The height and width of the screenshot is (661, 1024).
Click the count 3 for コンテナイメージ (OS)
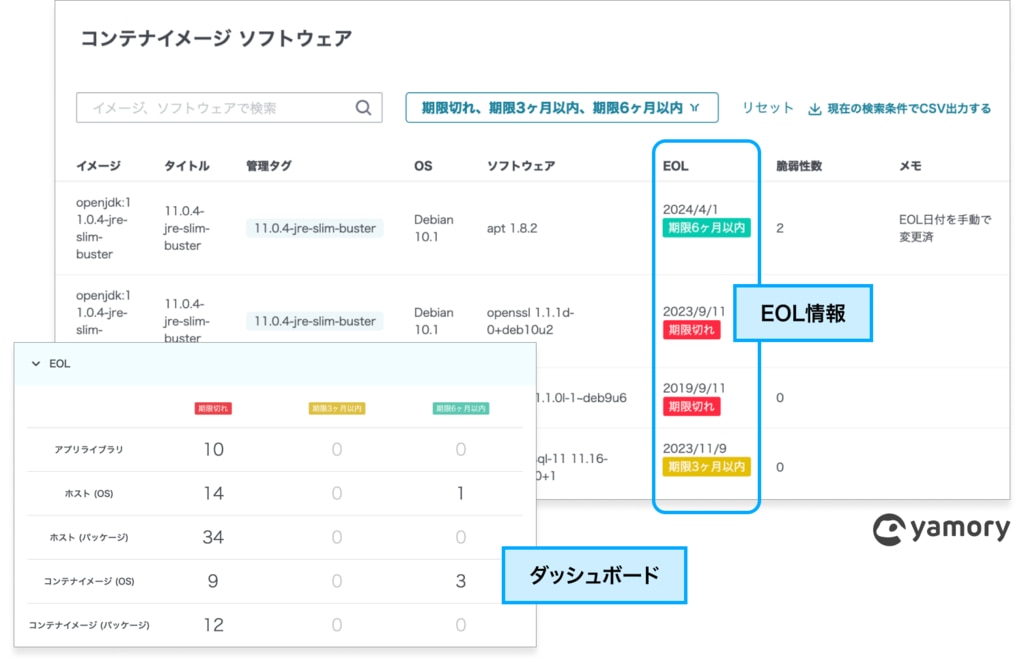tap(460, 581)
